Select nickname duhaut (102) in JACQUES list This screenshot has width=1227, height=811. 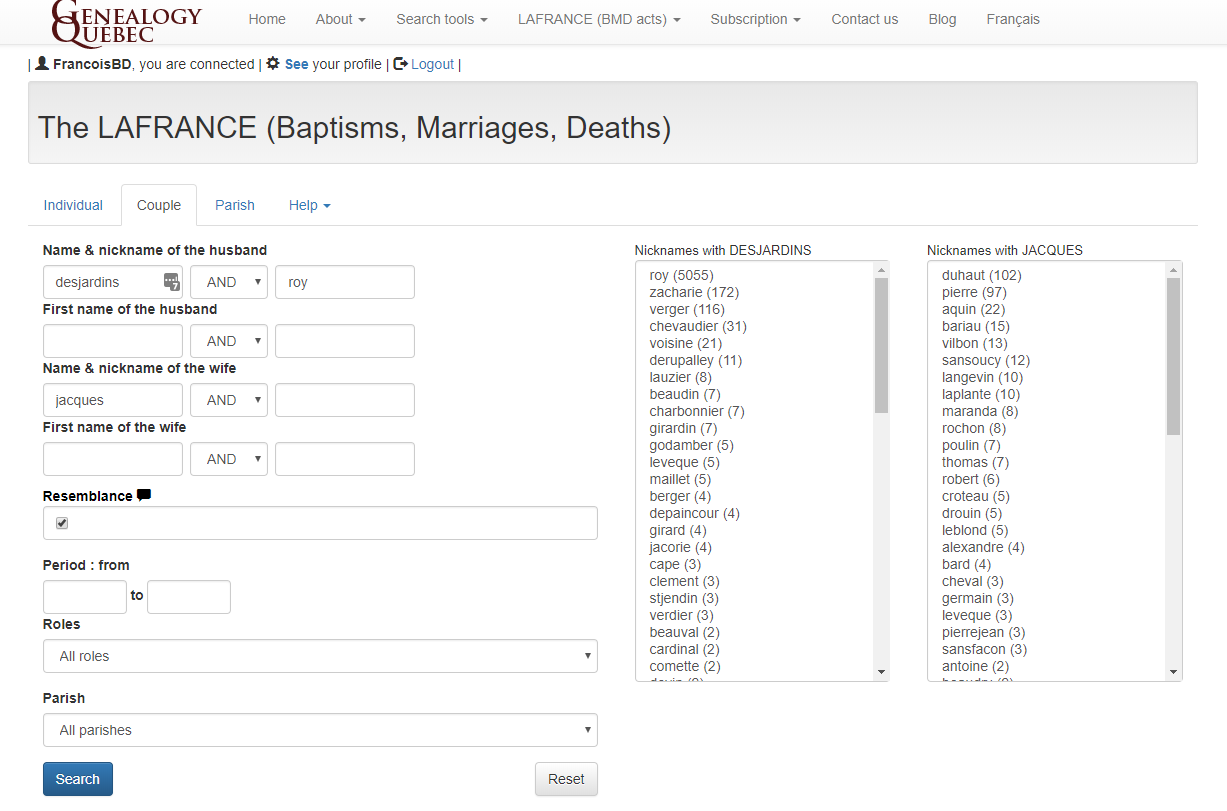[x=982, y=275]
